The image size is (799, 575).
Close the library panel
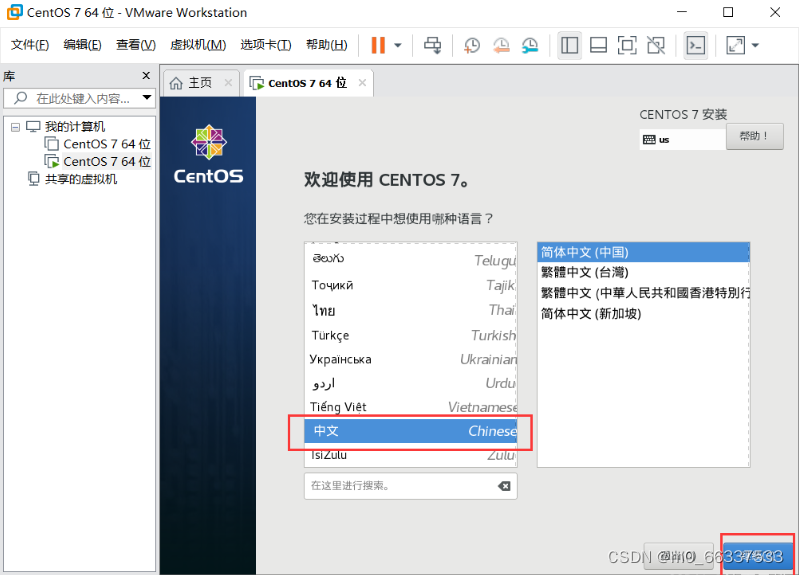[x=146, y=75]
